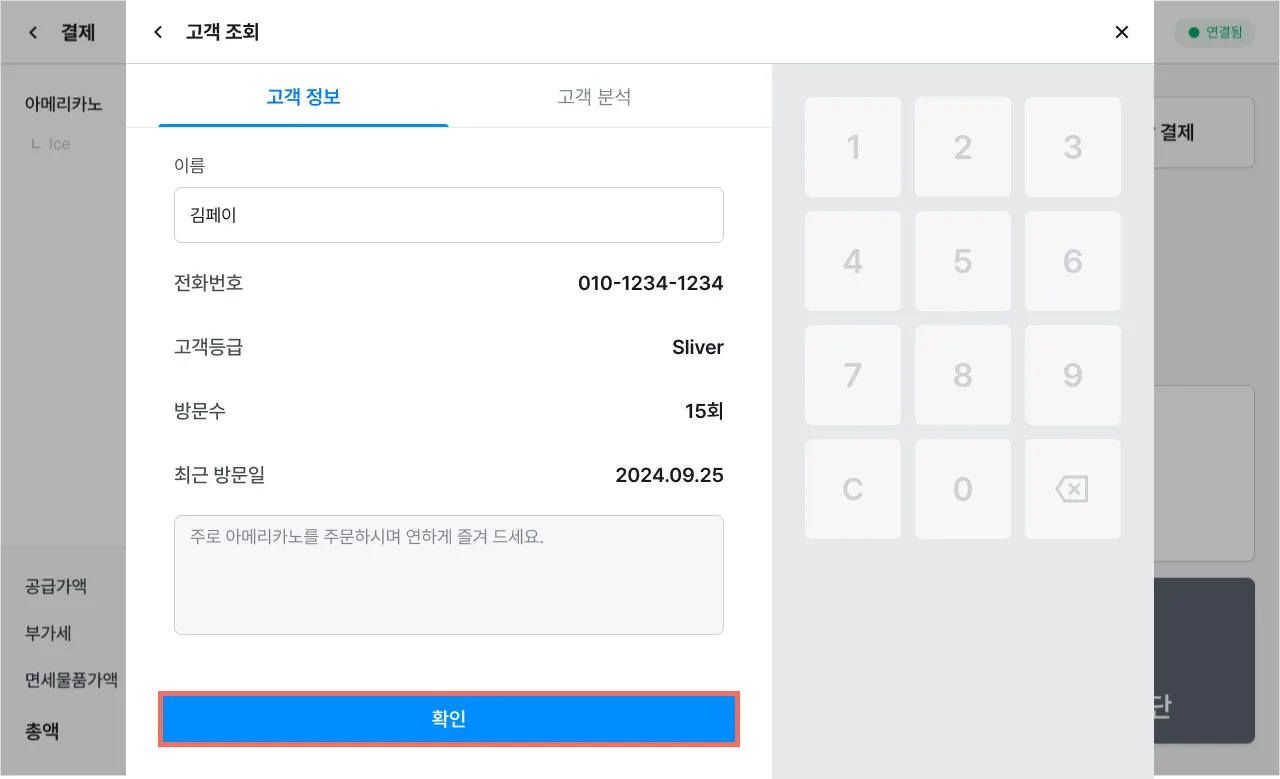Select the 아메리카노 order item
Screen dimensions: 1280x779
click(63, 103)
